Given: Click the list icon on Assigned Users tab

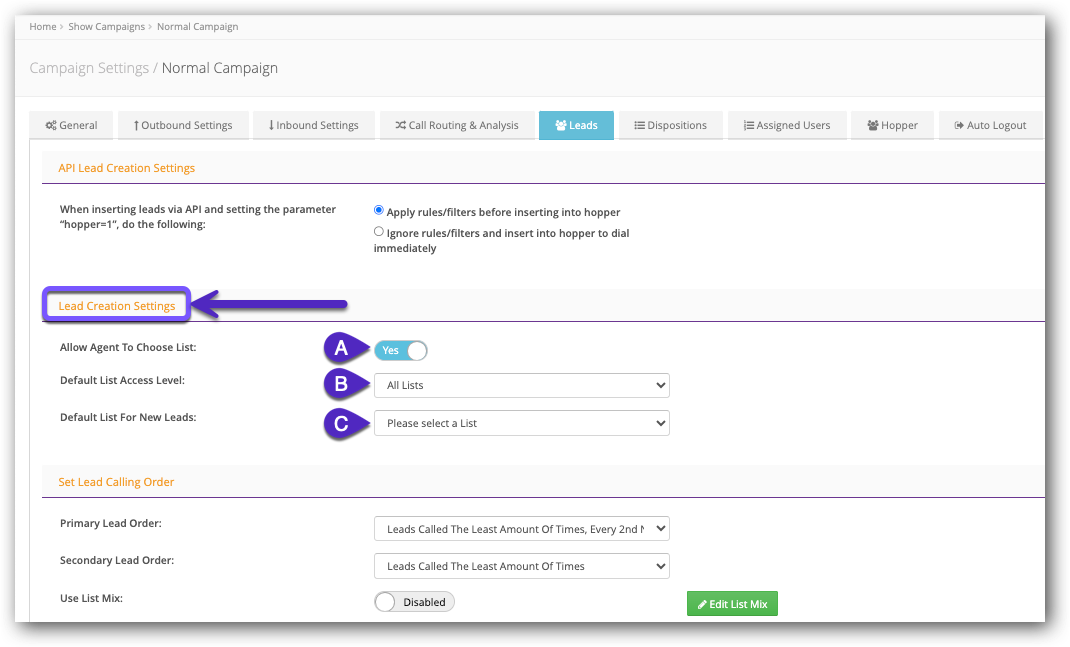Looking at the screenshot, I should pyautogui.click(x=751, y=124).
